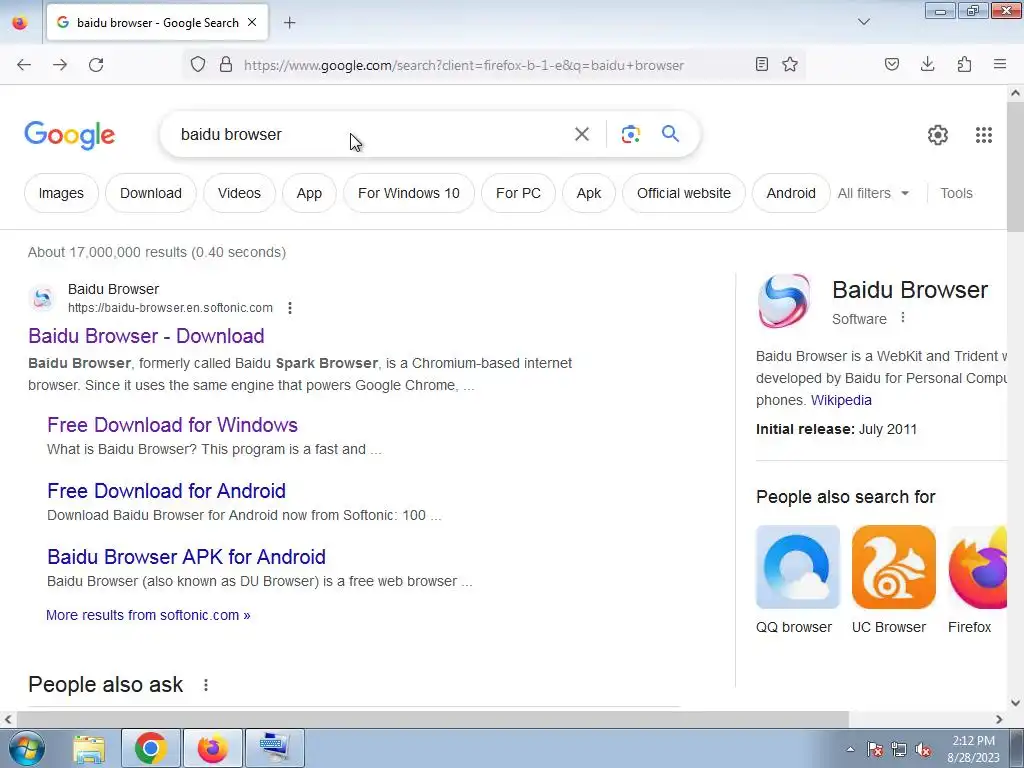Open the Windows Start menu
This screenshot has width=1024, height=768.
(x=27, y=748)
